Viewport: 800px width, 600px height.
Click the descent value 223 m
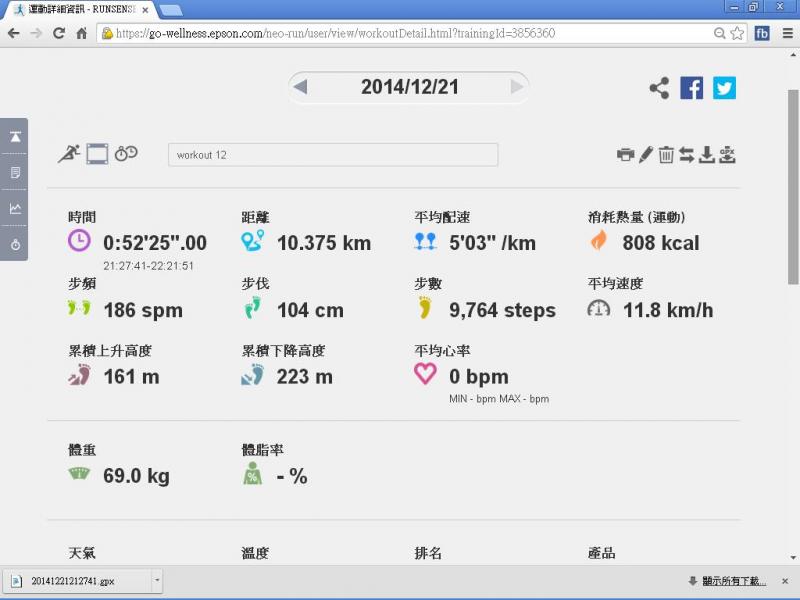pos(305,377)
